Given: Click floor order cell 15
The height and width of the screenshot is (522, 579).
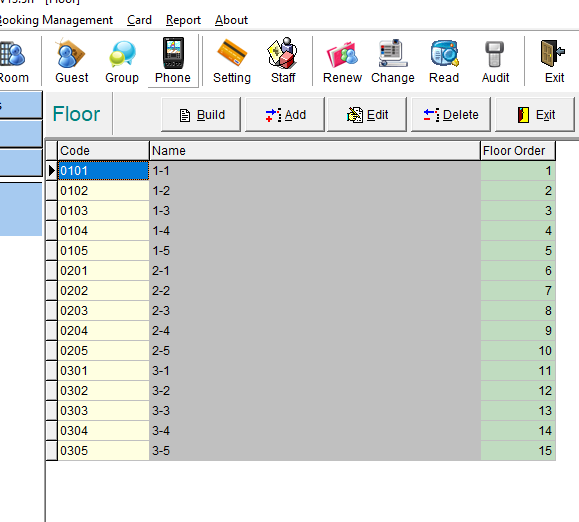Looking at the screenshot, I should 518,450.
